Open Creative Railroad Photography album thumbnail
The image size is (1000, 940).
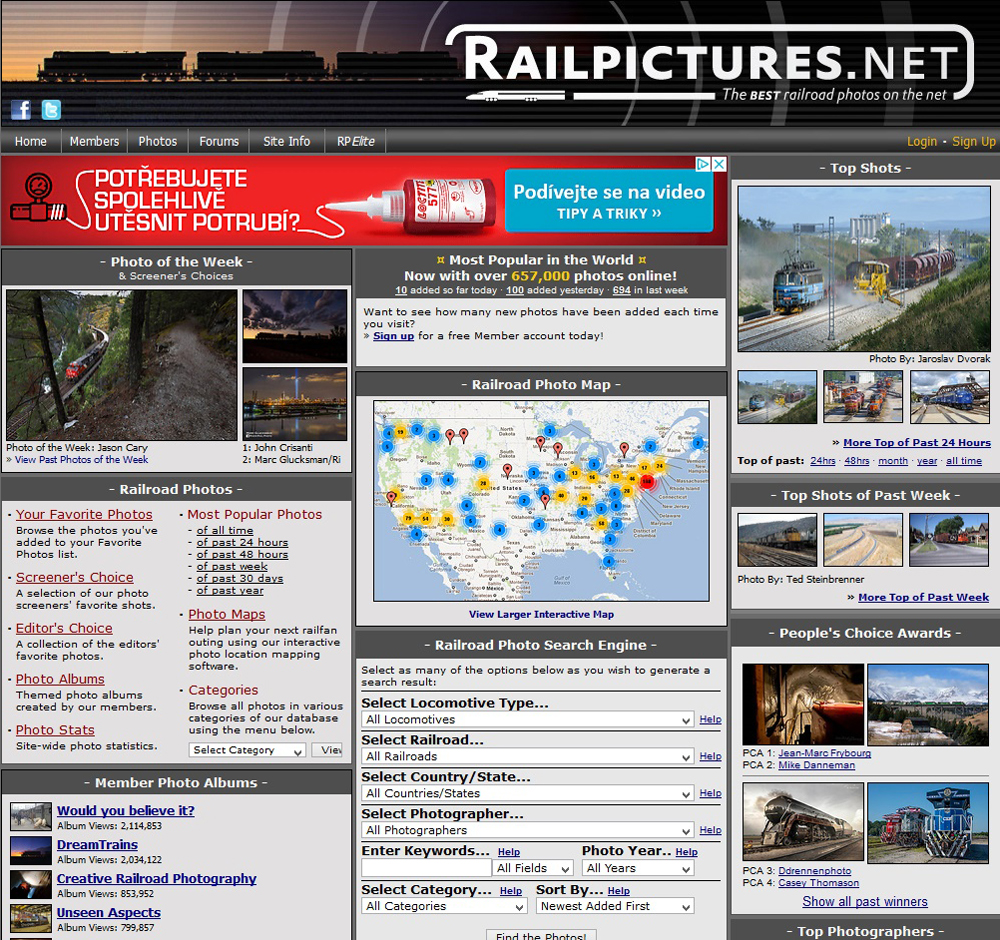(x=31, y=885)
